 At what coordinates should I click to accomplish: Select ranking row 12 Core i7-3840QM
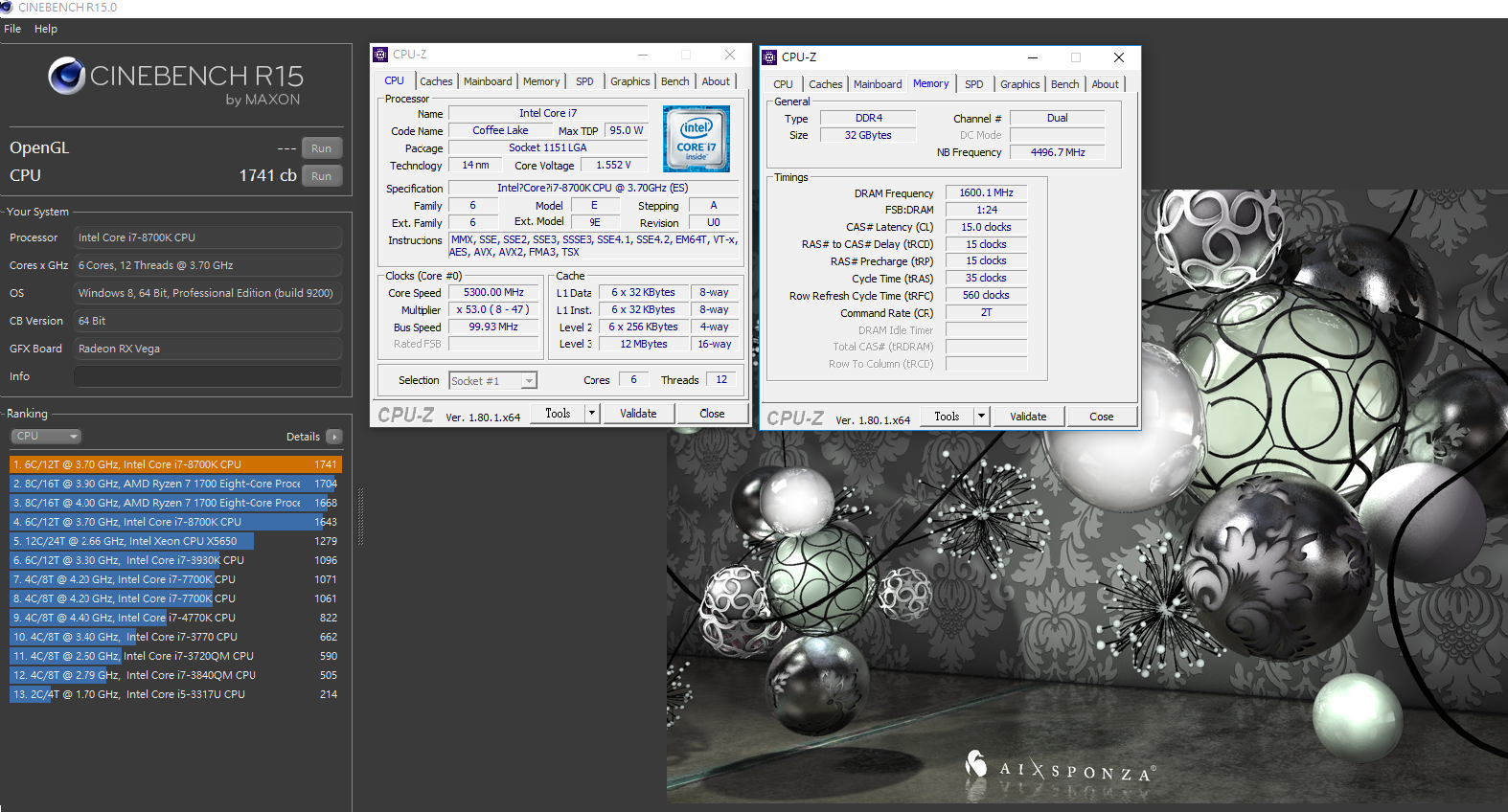tap(175, 675)
